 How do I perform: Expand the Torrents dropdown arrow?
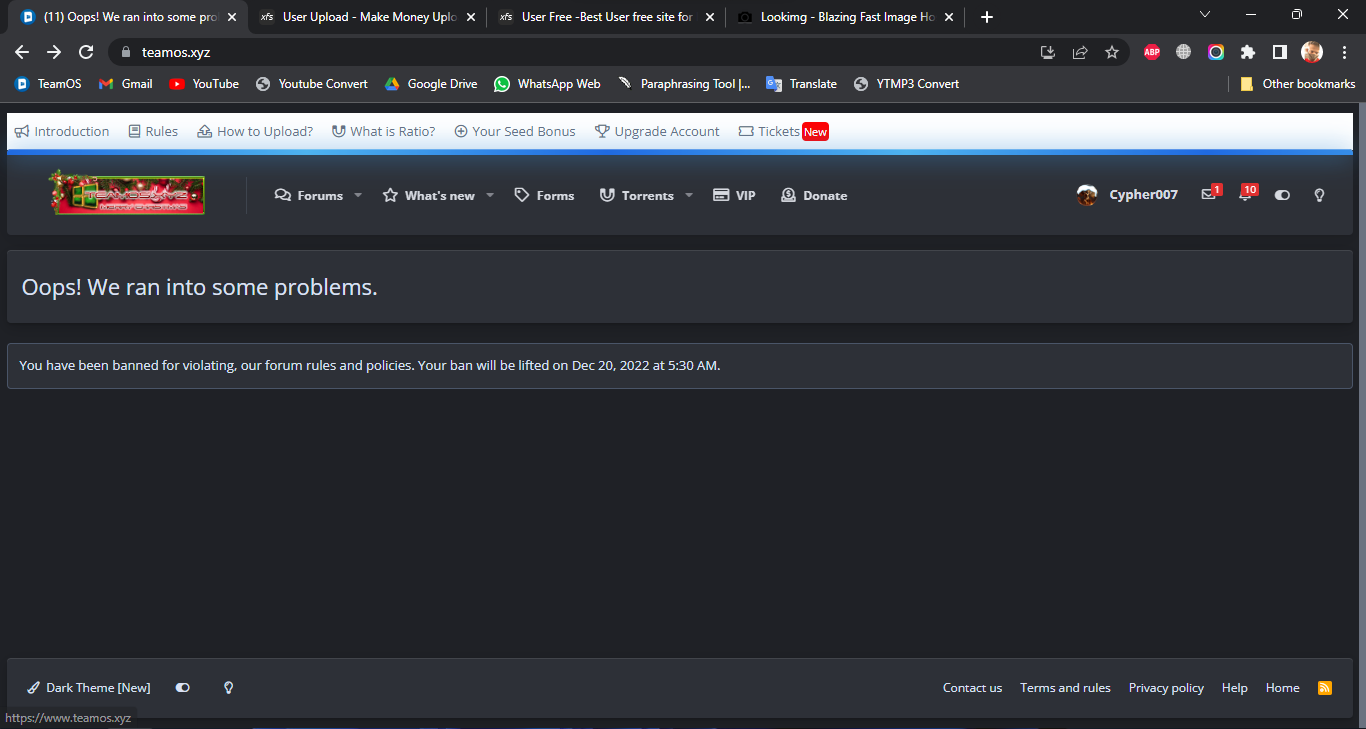pos(689,196)
